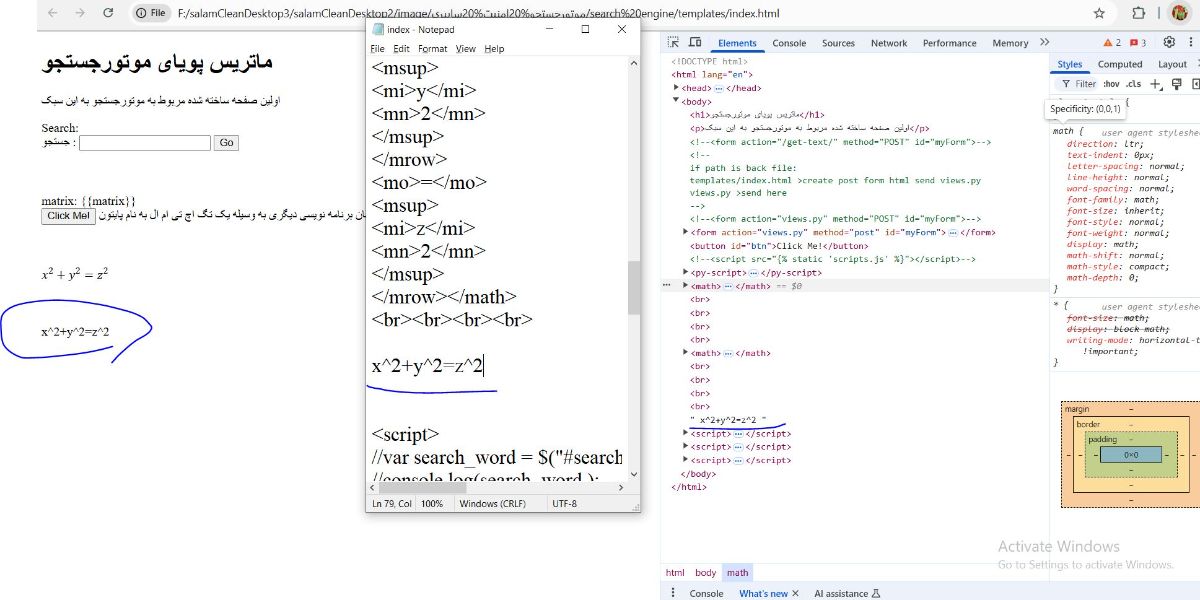The width and height of the screenshot is (1200, 600).
Task: Activate the DevTools inspect element picker
Action: coord(673,43)
